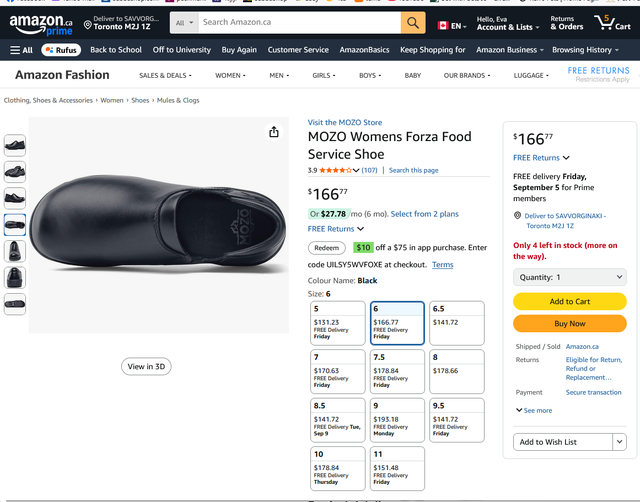This screenshot has width=640, height=502.
Task: Click Buy Now button
Action: pyautogui.click(x=569, y=324)
